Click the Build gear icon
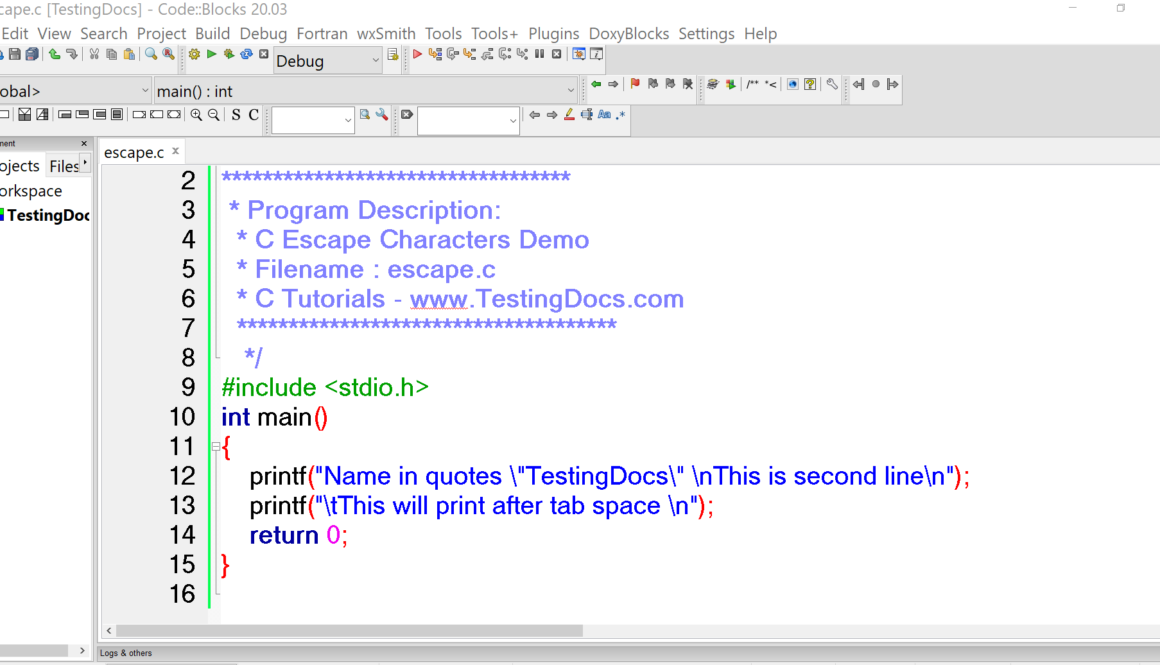 (194, 55)
